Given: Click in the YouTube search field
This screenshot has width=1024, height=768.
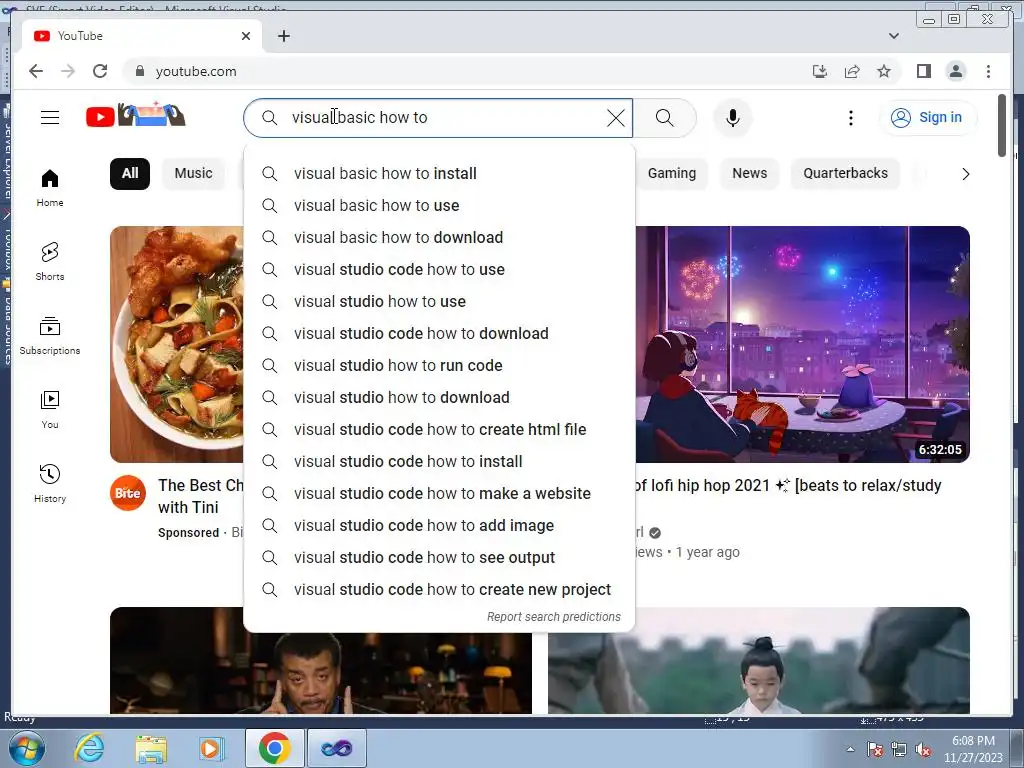Looking at the screenshot, I should 438,118.
